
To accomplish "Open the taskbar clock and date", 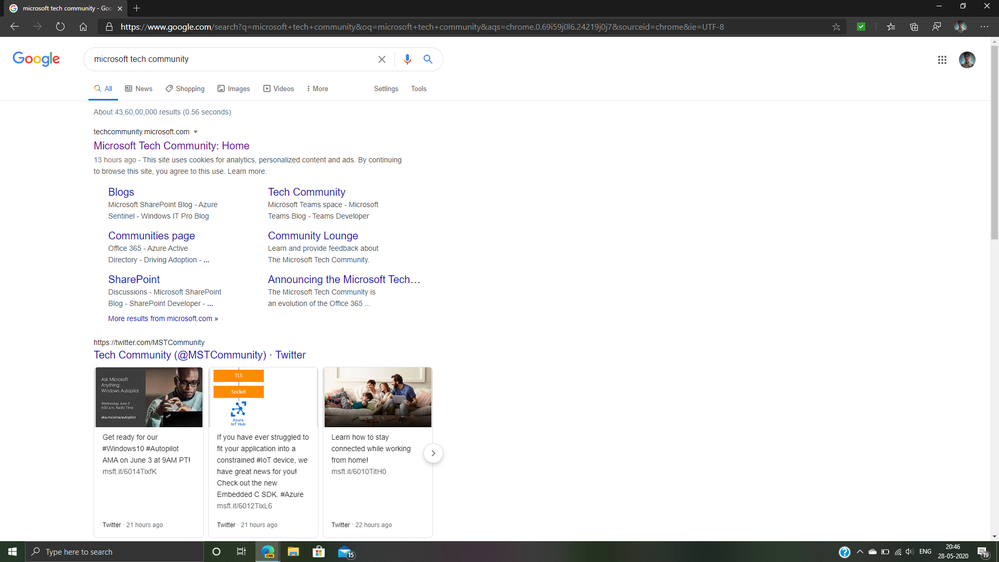I will click(x=953, y=552).
